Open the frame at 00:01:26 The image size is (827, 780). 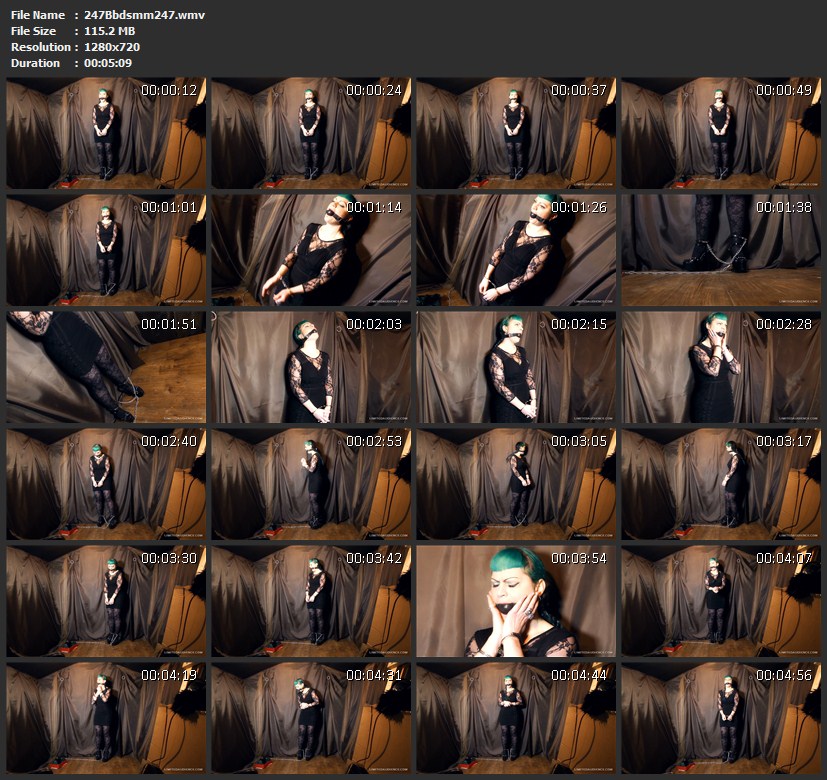516,250
